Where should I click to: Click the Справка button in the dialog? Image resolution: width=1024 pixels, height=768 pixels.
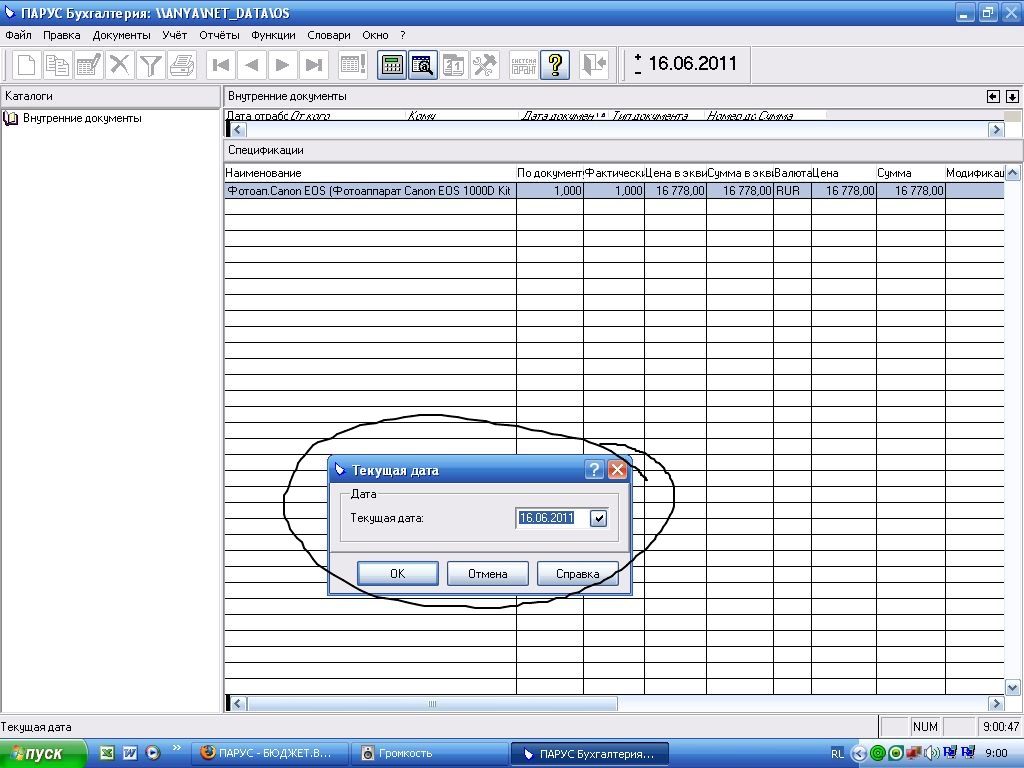pos(577,573)
